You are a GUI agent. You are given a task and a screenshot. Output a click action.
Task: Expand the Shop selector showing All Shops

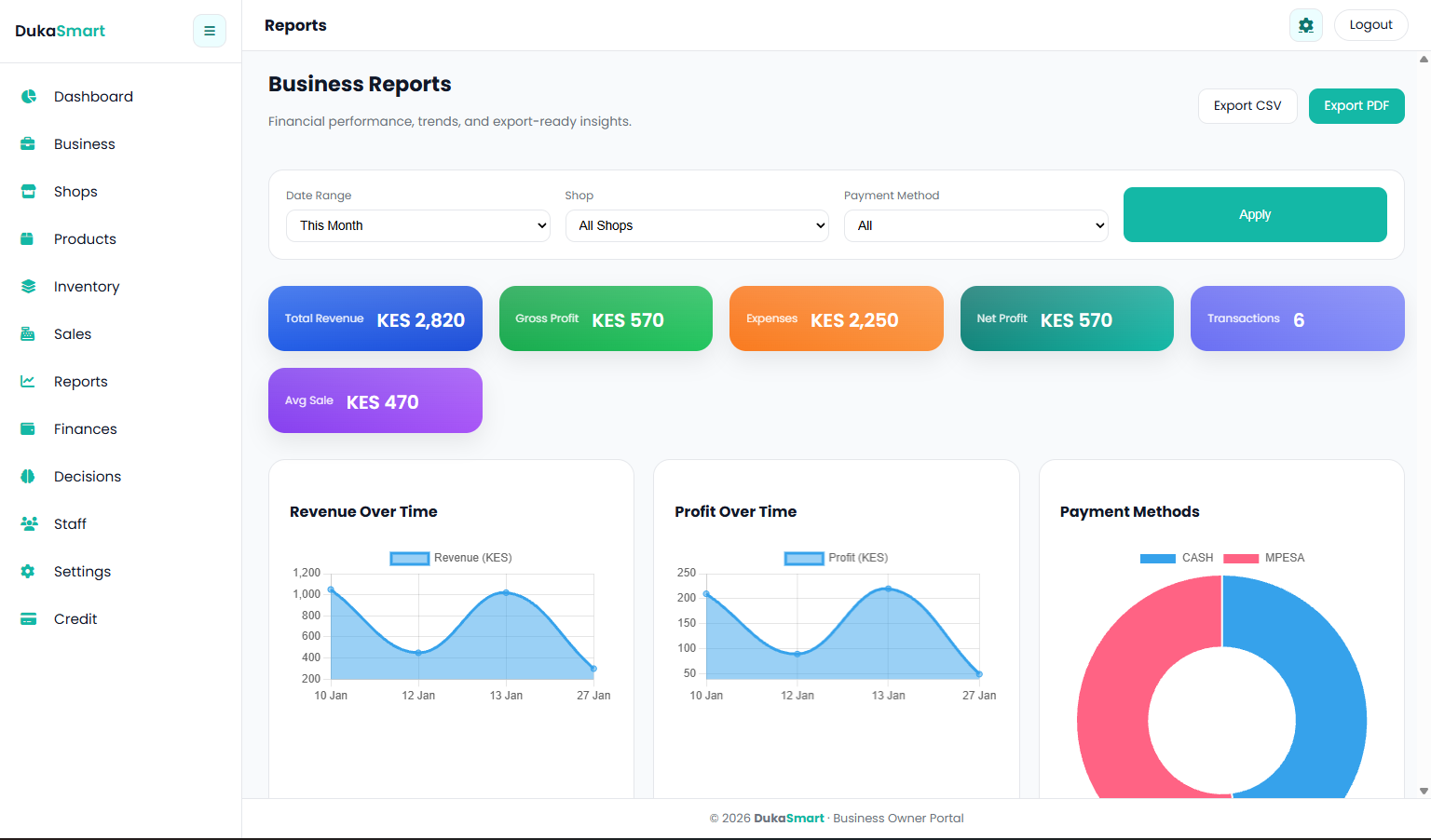[697, 225]
